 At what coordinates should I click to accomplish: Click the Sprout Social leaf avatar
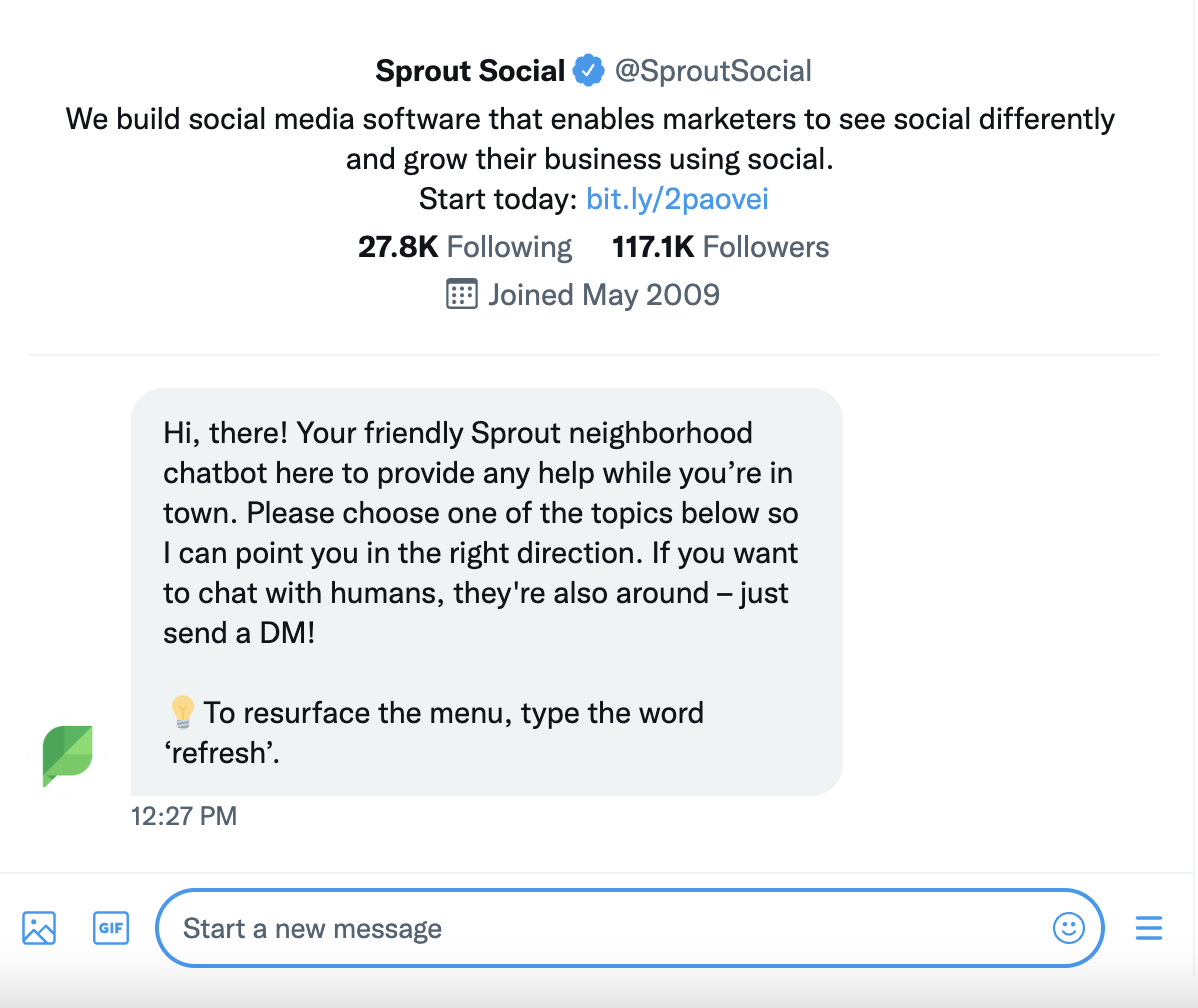tap(67, 756)
